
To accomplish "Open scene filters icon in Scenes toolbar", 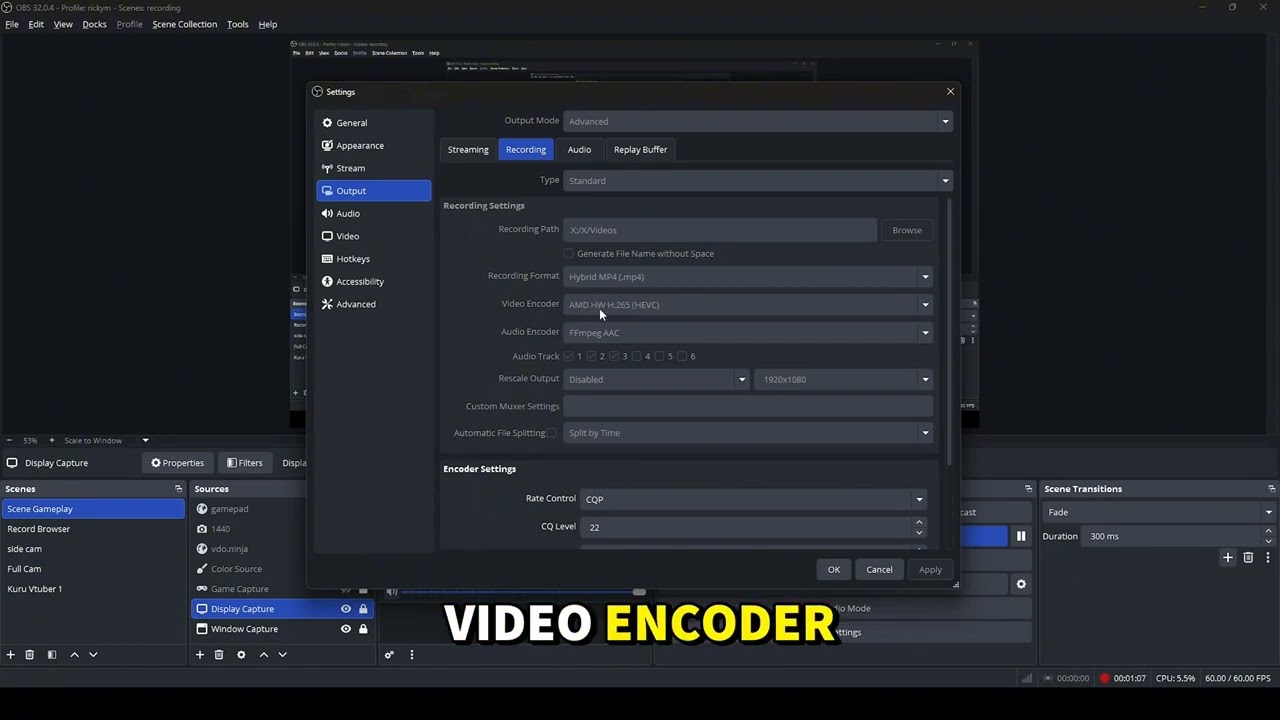I will [x=52, y=655].
